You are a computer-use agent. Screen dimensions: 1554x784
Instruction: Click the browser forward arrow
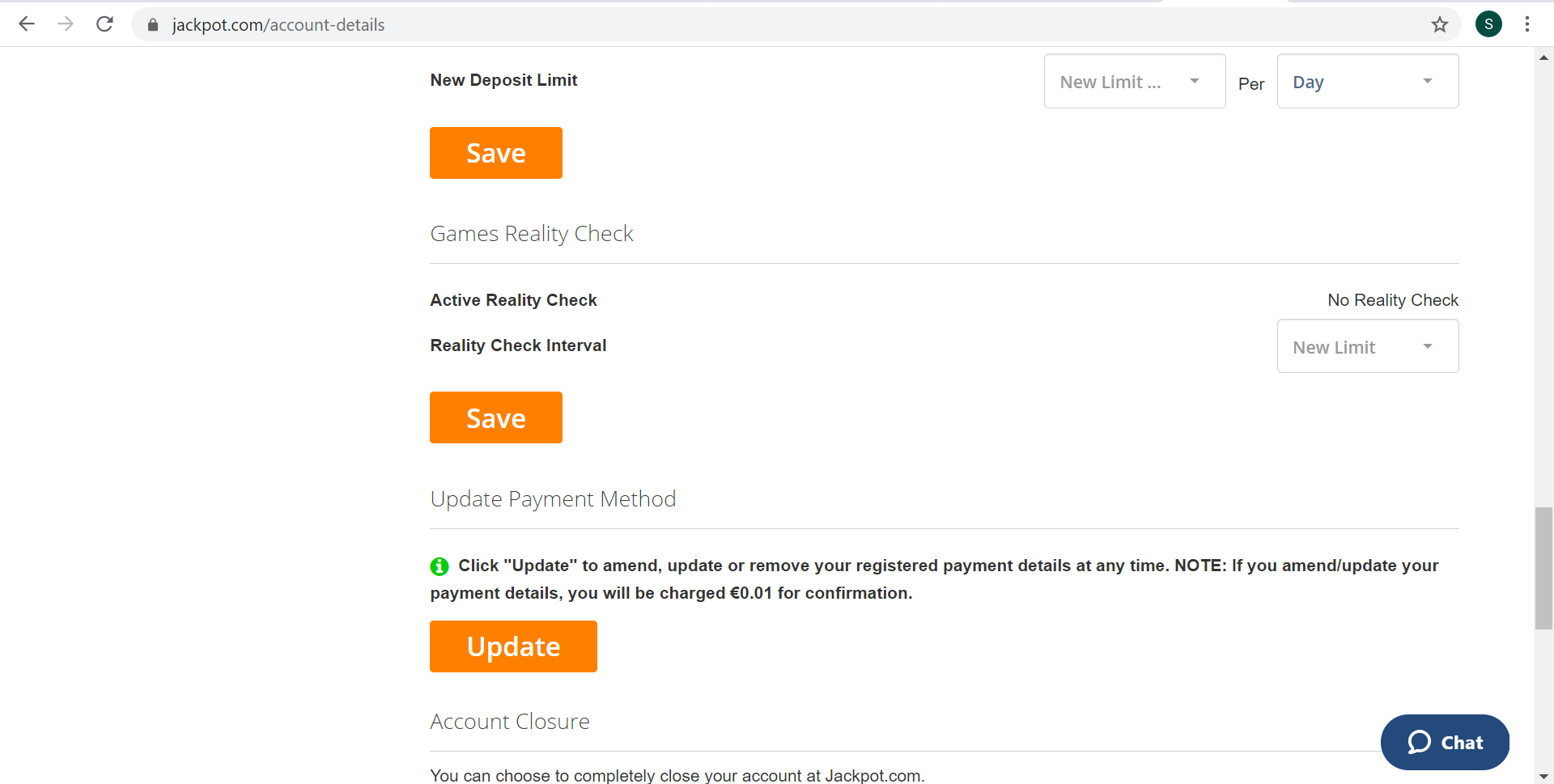[66, 24]
